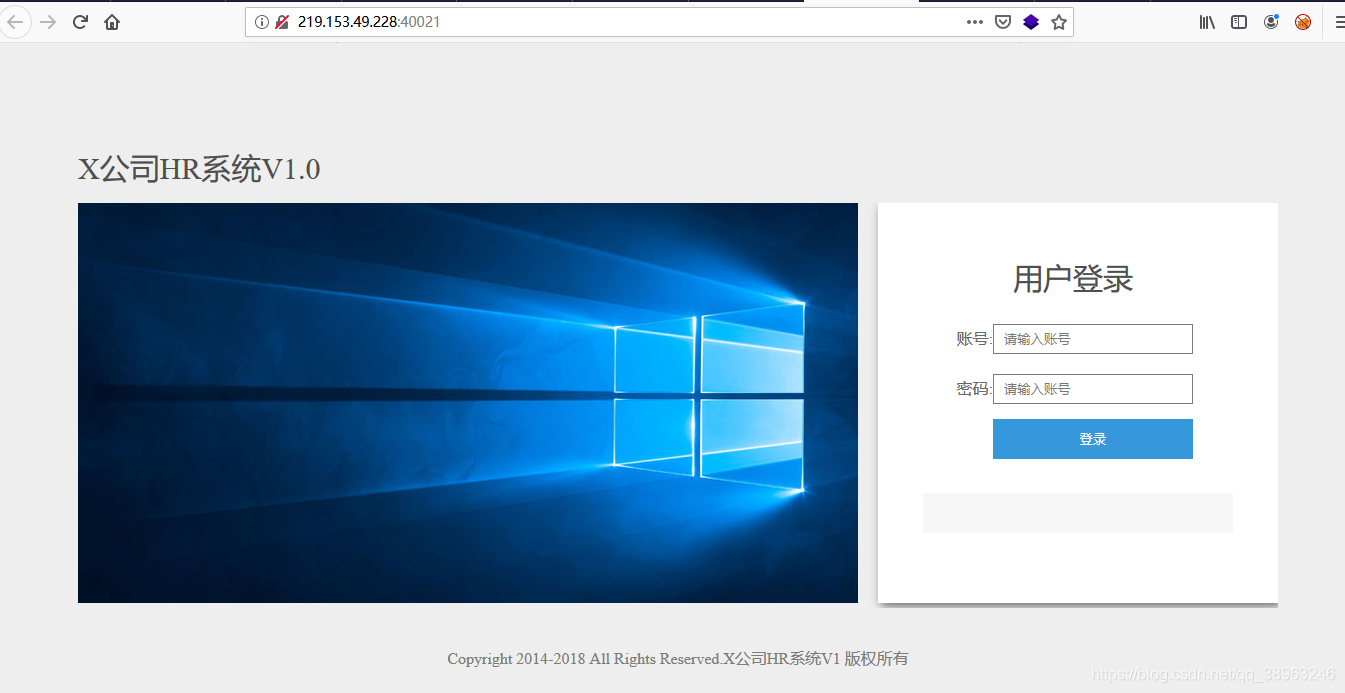Reload the current page
This screenshot has height=693, width=1345.
(80, 22)
